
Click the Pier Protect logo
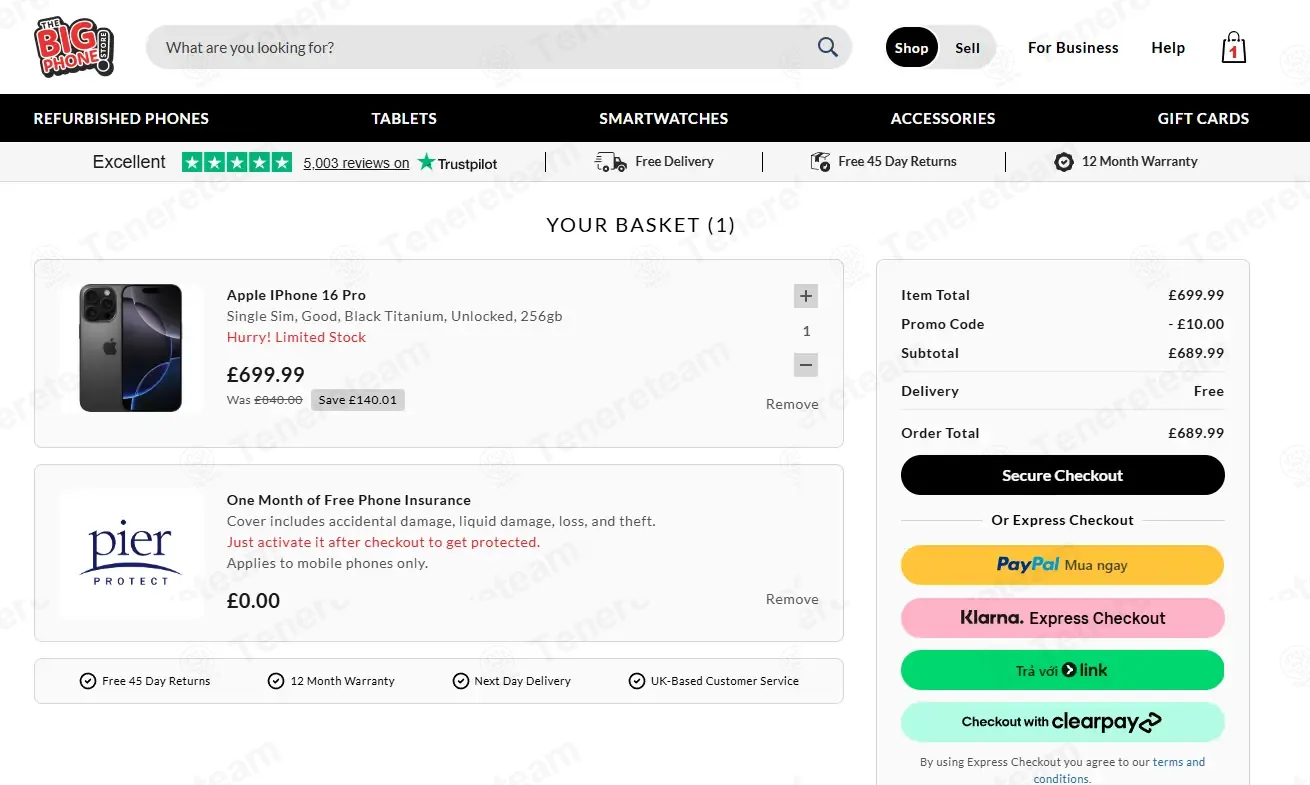coord(131,555)
